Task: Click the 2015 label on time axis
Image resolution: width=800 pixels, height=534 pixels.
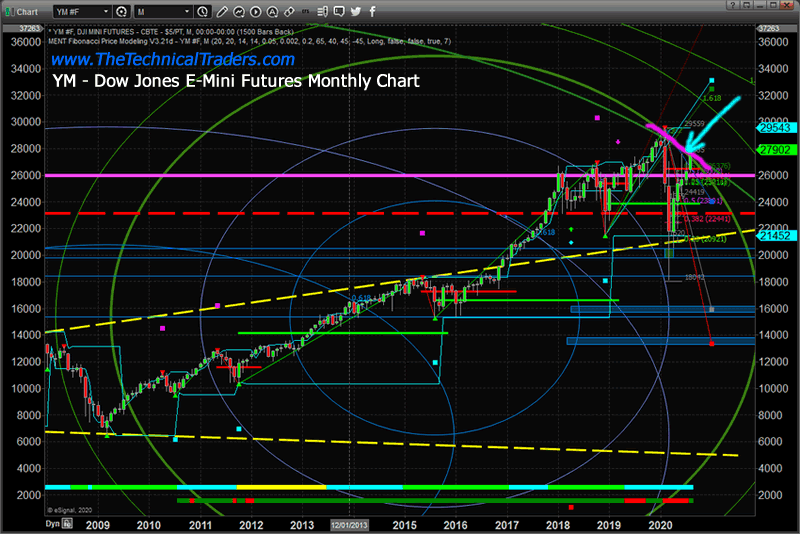Action: point(405,525)
